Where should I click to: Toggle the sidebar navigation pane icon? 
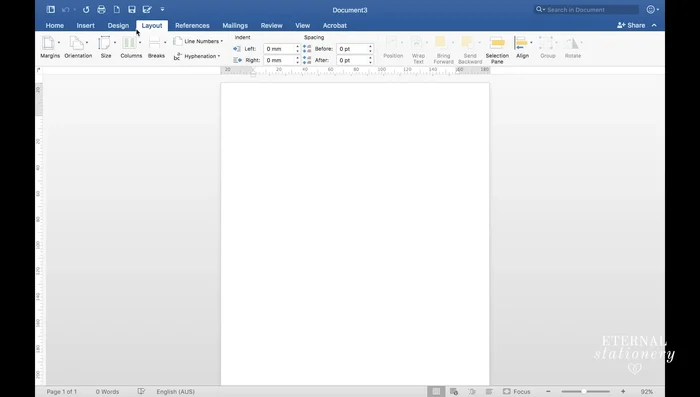[50, 9]
